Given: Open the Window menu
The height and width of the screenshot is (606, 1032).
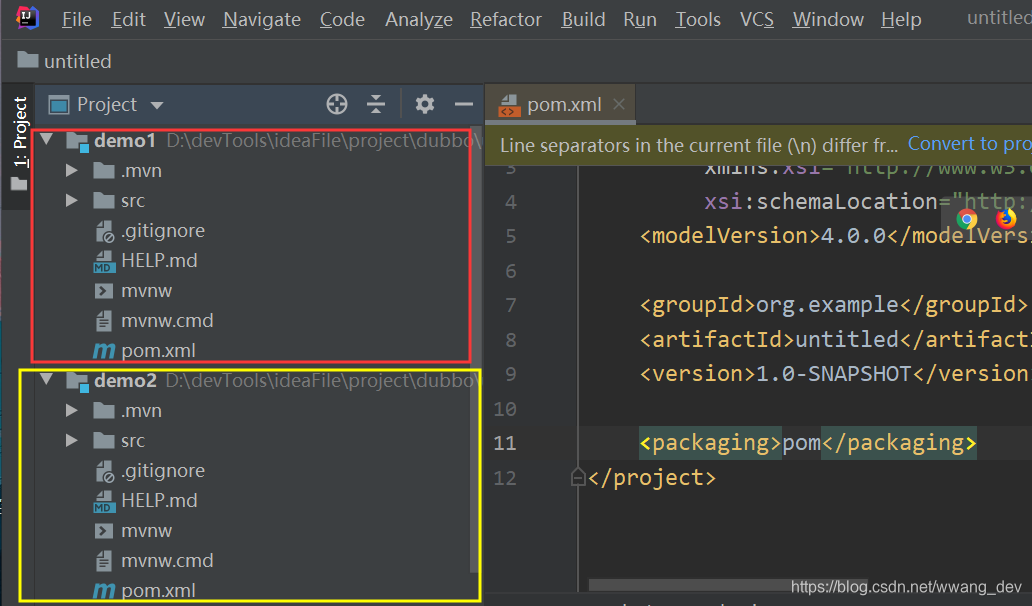Looking at the screenshot, I should 828,20.
